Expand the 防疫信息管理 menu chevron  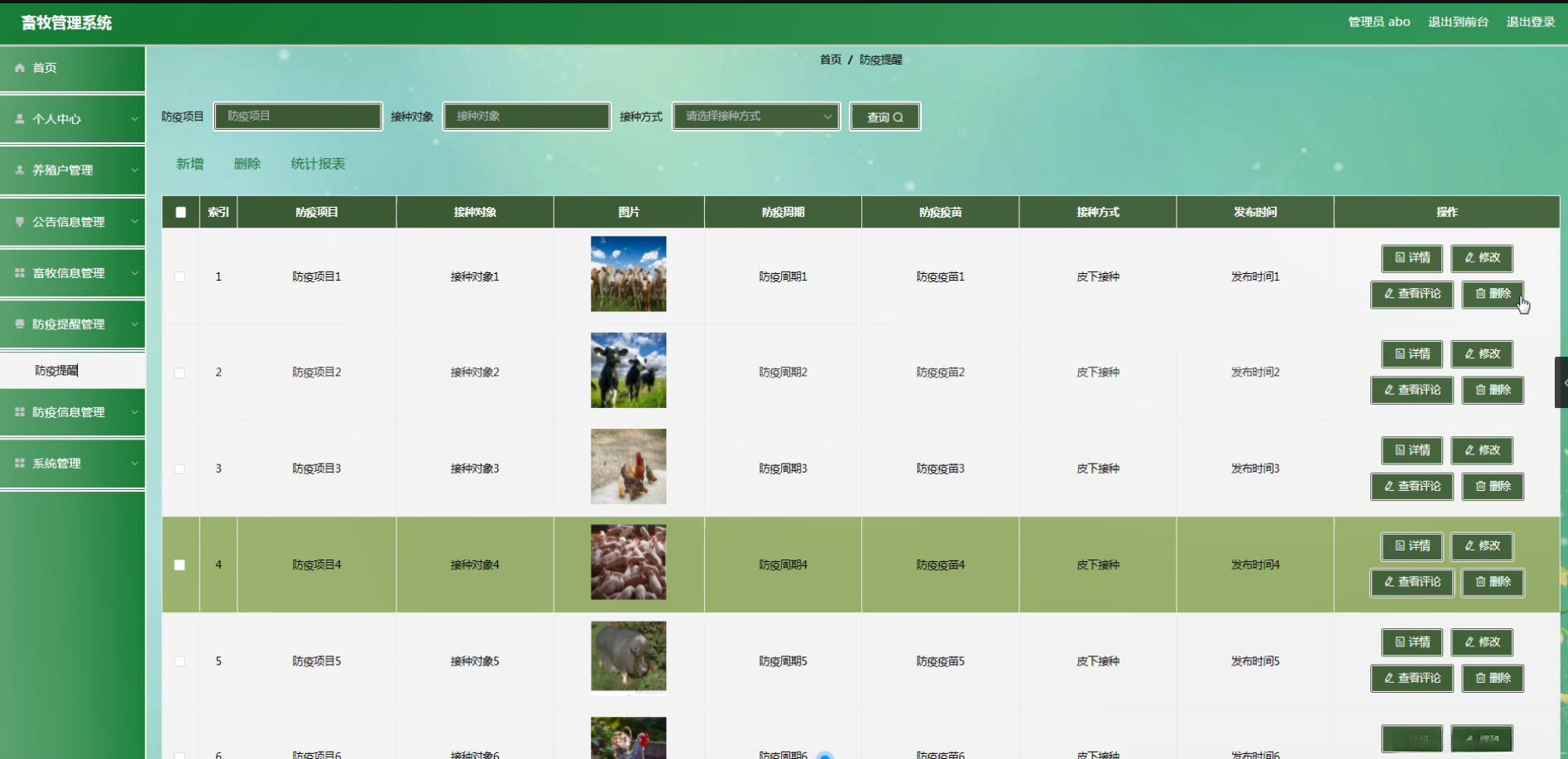[134, 412]
